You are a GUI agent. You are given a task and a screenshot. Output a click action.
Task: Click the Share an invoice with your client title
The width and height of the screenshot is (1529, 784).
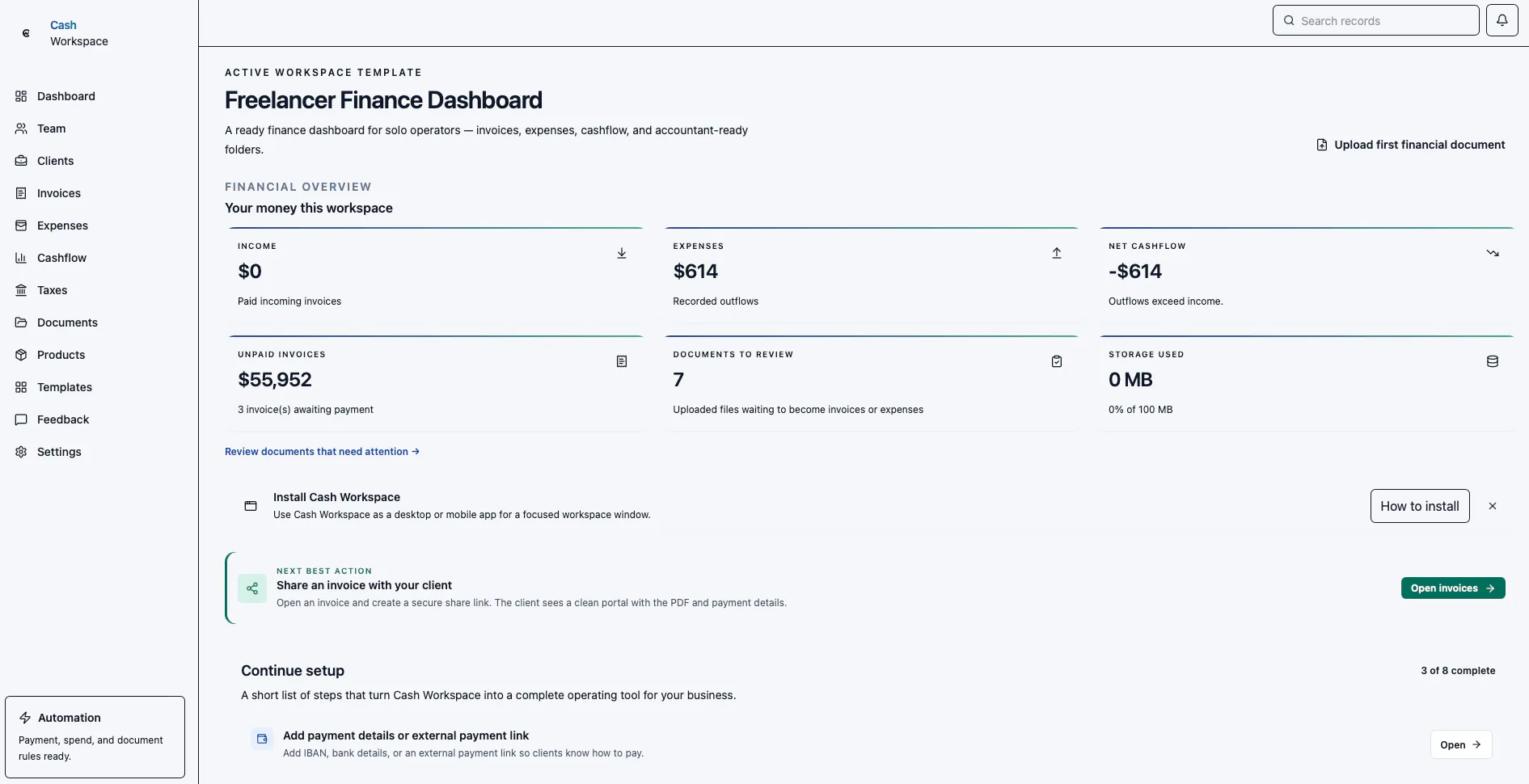point(364,585)
